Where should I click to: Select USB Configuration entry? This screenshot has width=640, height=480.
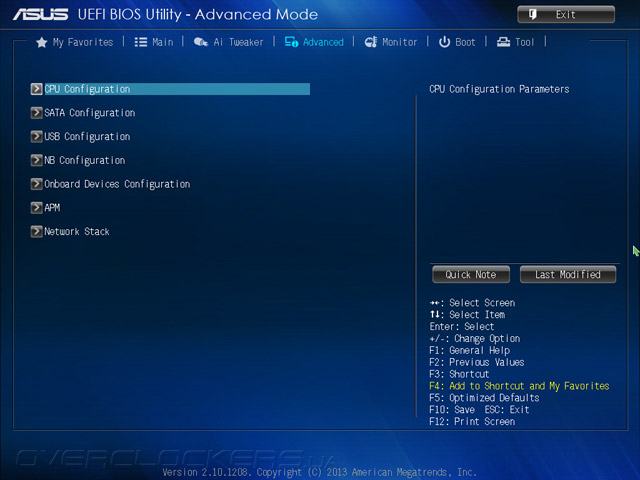tap(87, 137)
